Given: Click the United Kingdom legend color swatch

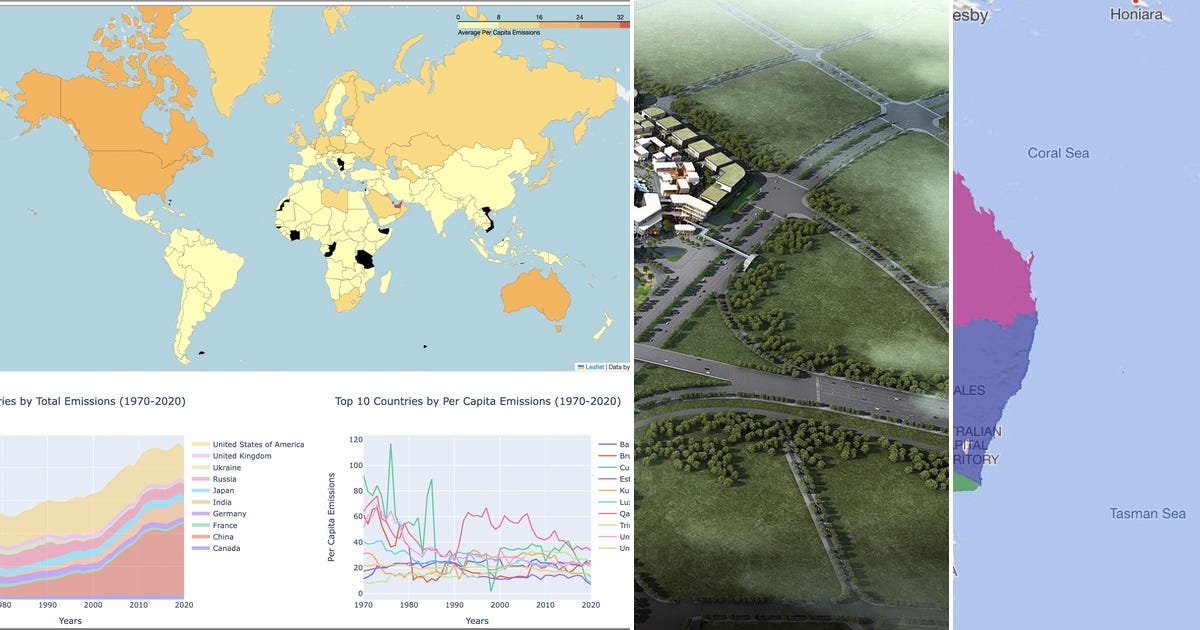Looking at the screenshot, I should click(200, 456).
